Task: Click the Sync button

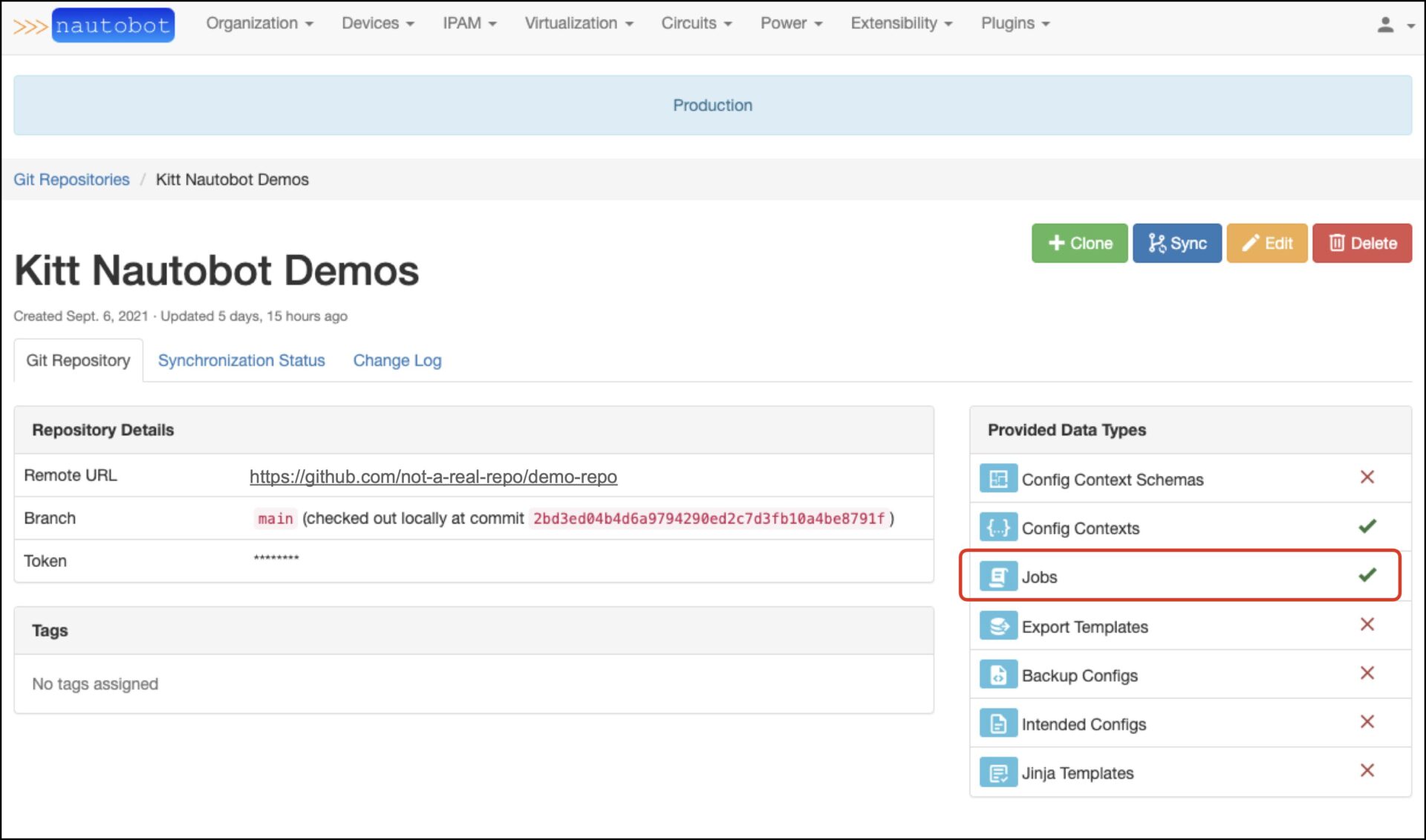Action: point(1177,243)
